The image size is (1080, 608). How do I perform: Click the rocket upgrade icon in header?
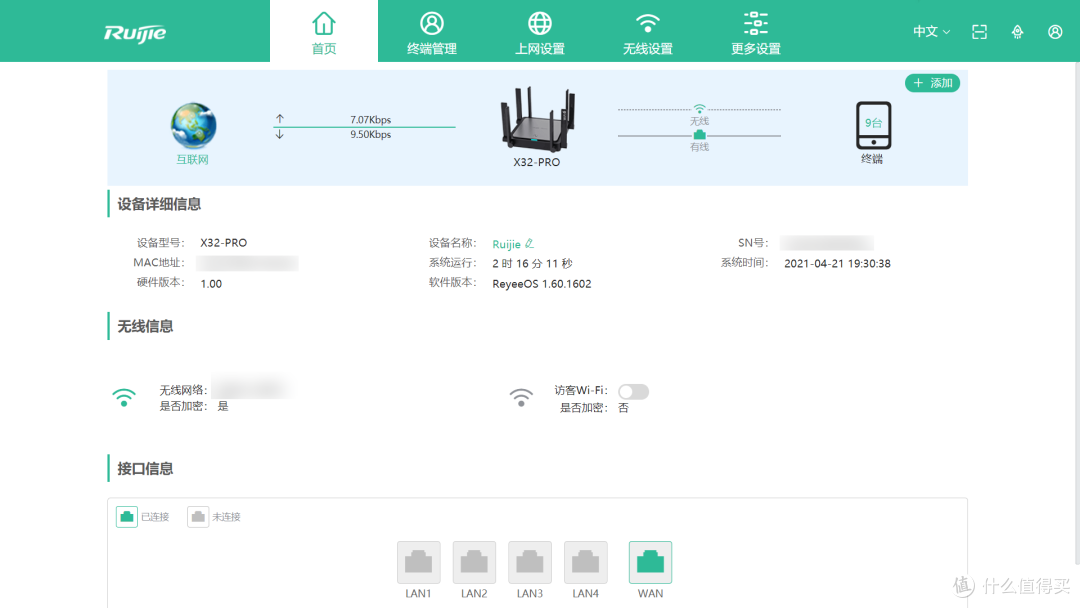click(x=1017, y=31)
